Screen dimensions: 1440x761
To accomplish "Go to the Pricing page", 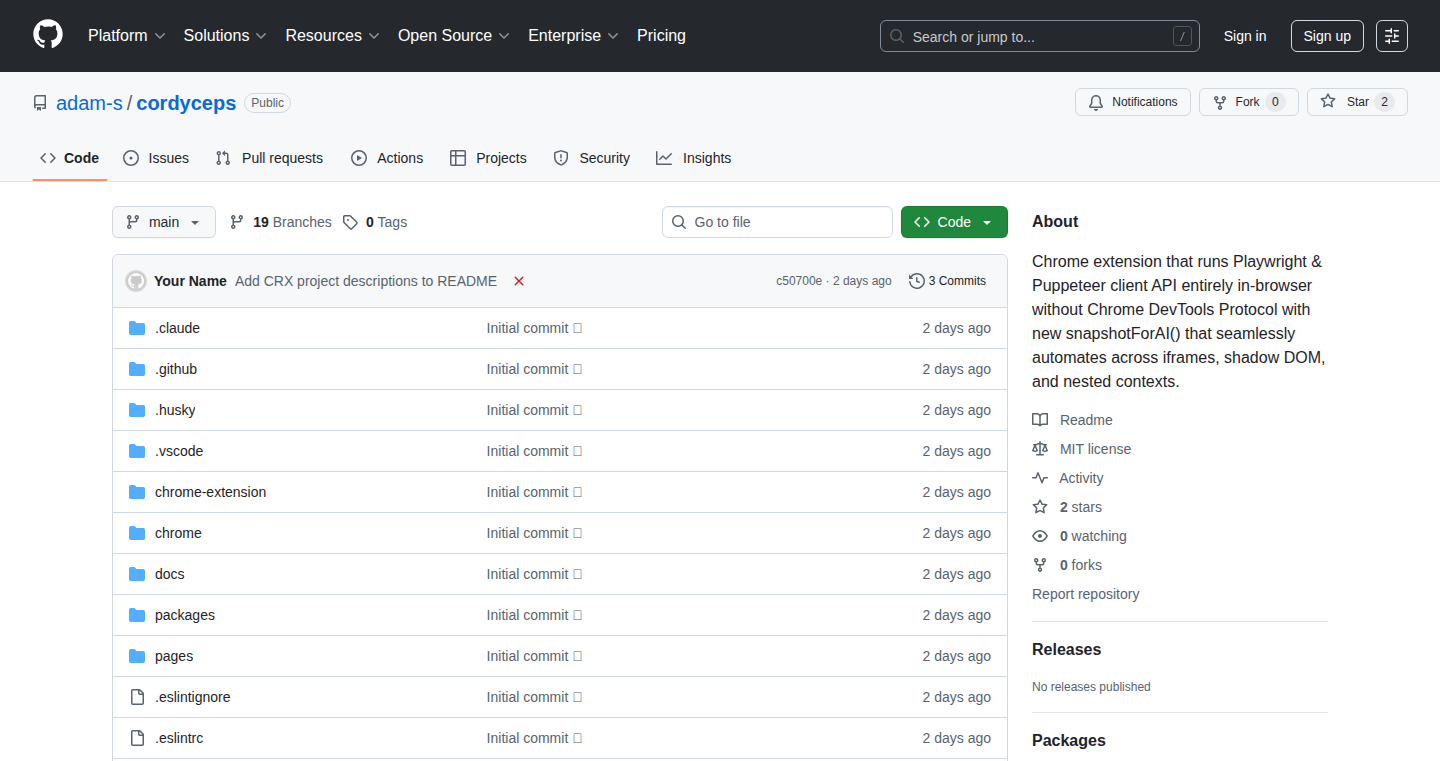I will [661, 35].
